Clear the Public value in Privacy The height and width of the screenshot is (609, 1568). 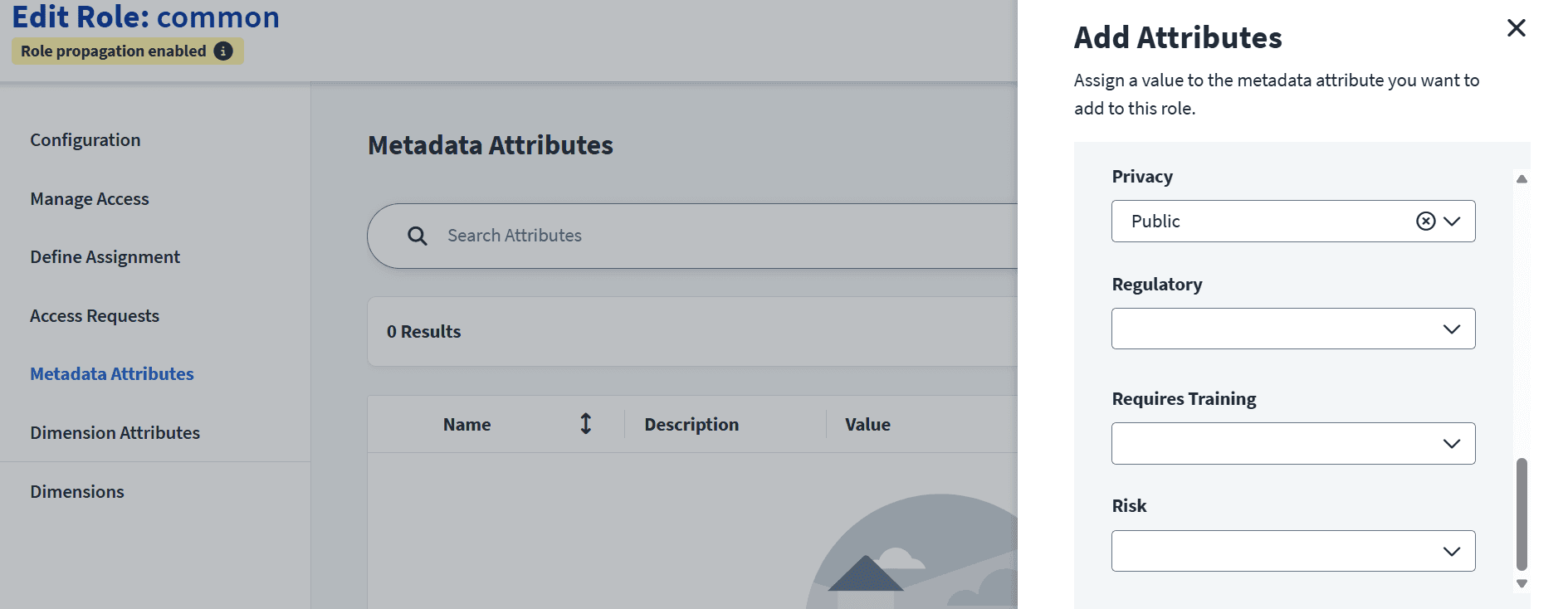pyautogui.click(x=1425, y=221)
